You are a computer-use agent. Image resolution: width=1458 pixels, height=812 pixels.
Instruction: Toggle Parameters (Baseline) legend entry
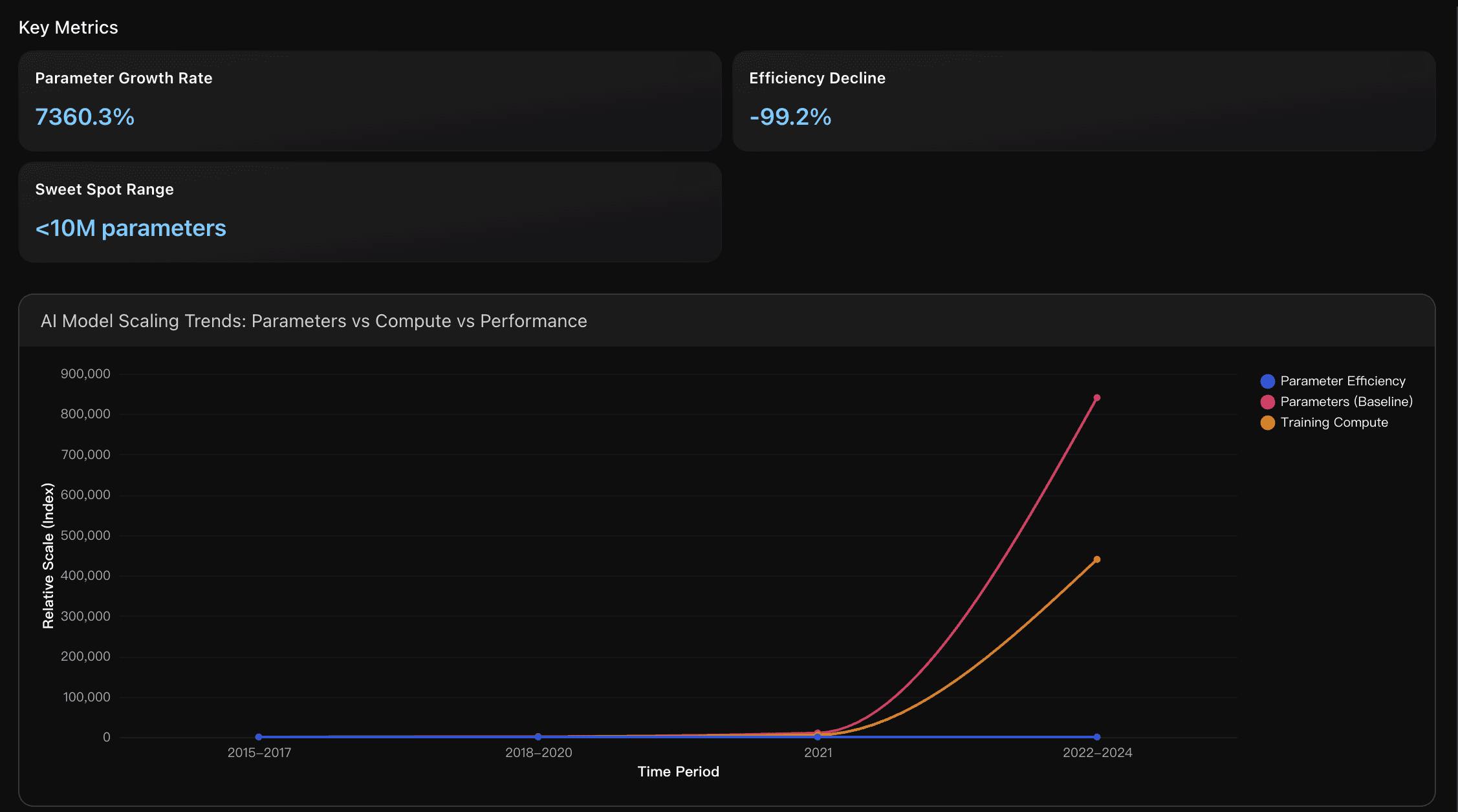point(1346,401)
